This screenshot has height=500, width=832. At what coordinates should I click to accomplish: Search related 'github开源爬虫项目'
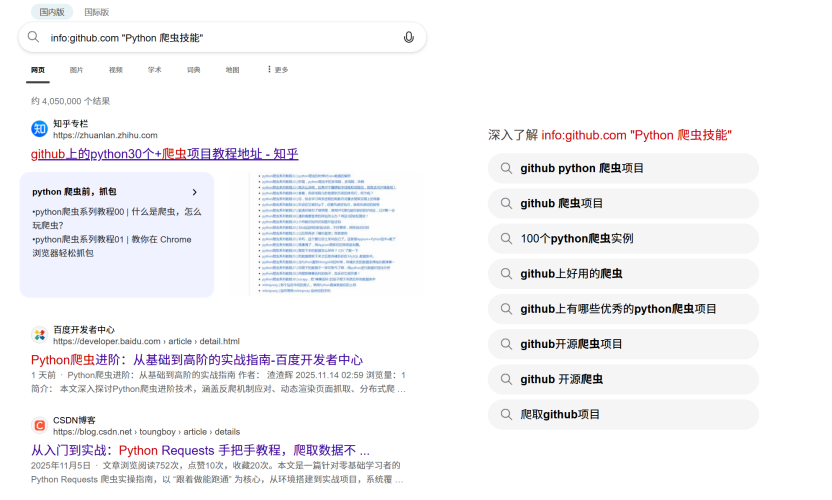(623, 344)
